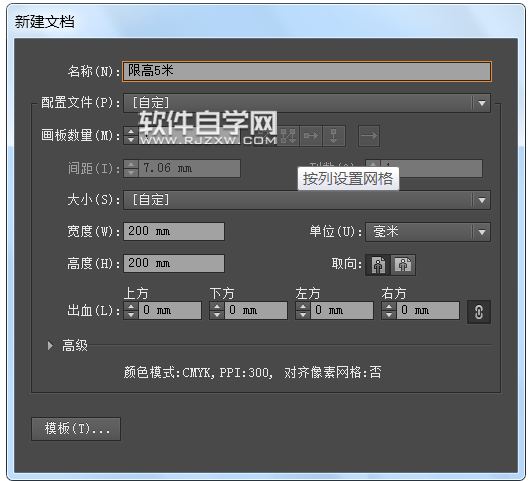Click the 宽度 width field showing 200 mm
This screenshot has width=532, height=481.
(x=174, y=231)
